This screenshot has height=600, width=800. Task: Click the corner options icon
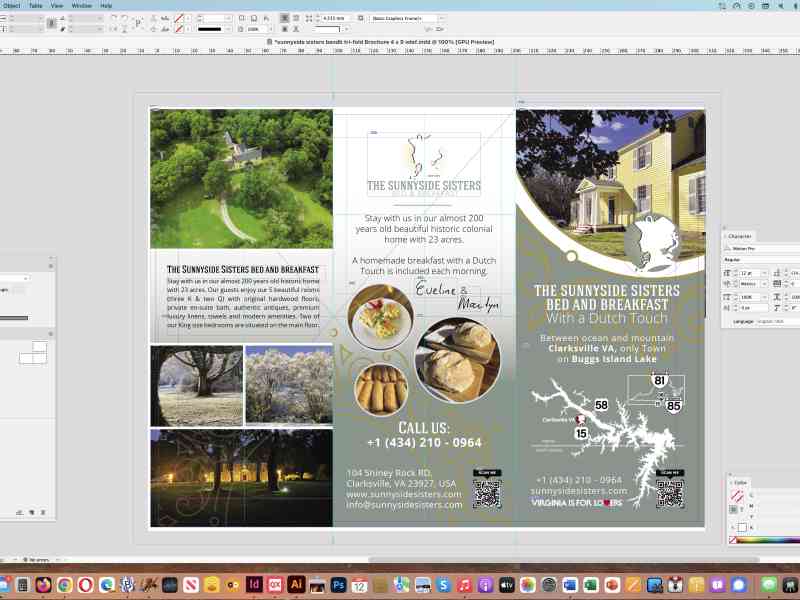pyautogui.click(x=361, y=18)
